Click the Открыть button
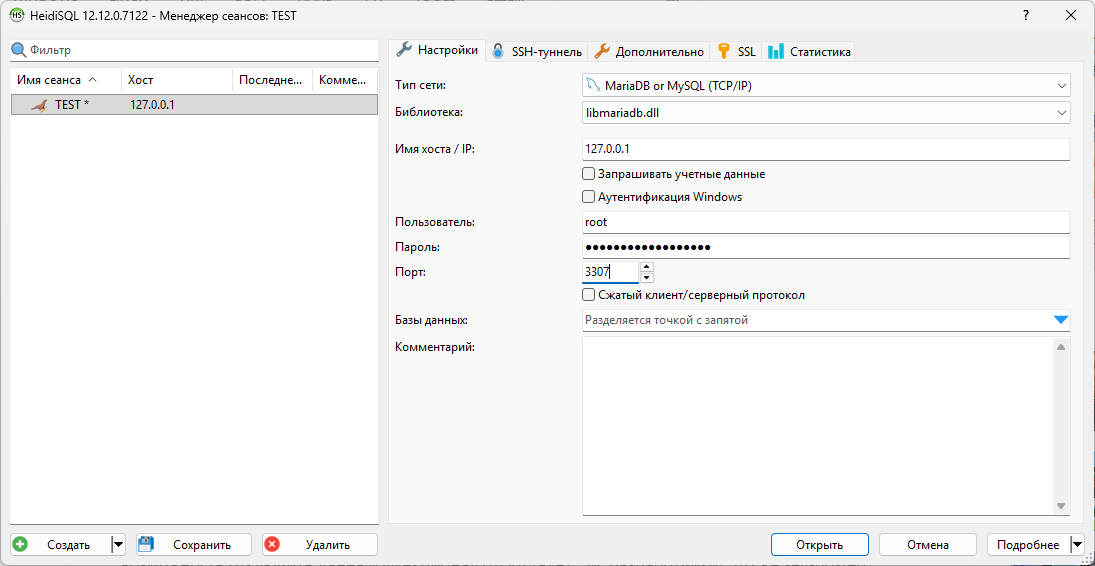Image resolution: width=1095 pixels, height=566 pixels. click(x=820, y=544)
